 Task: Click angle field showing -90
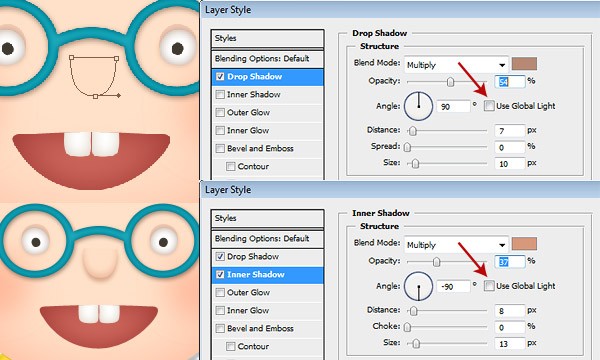pos(453,286)
